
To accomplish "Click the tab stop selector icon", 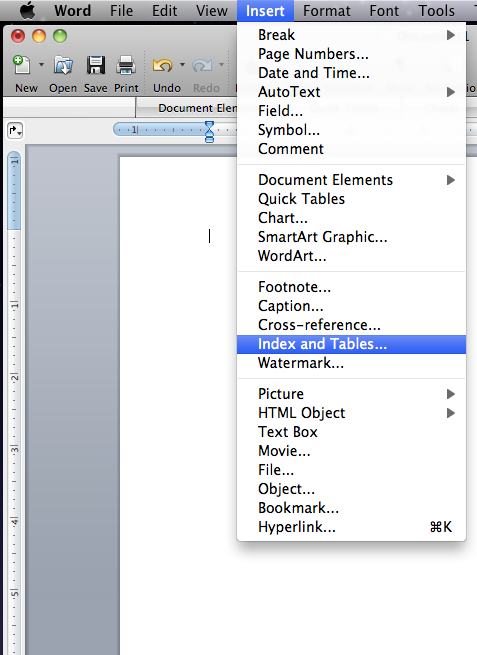I will coord(15,131).
